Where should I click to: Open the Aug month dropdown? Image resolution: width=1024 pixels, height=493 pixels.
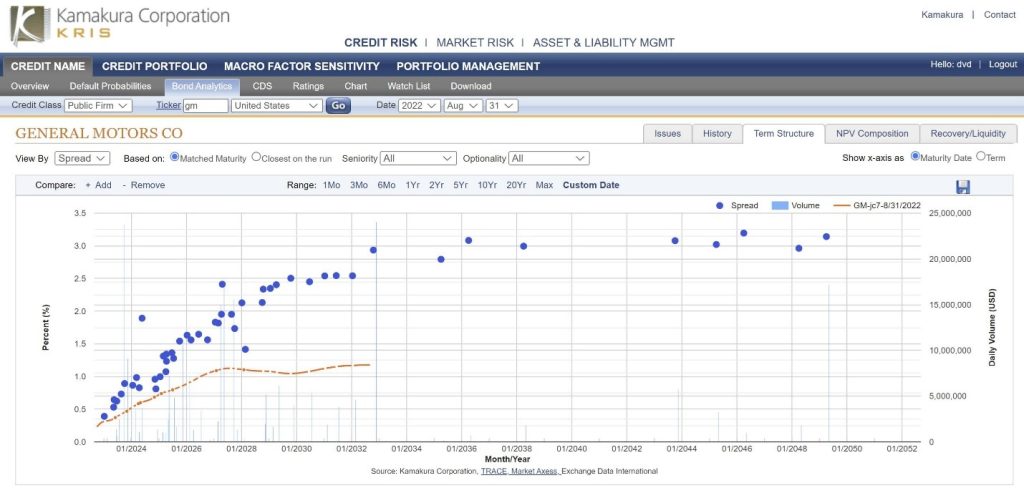[463, 105]
